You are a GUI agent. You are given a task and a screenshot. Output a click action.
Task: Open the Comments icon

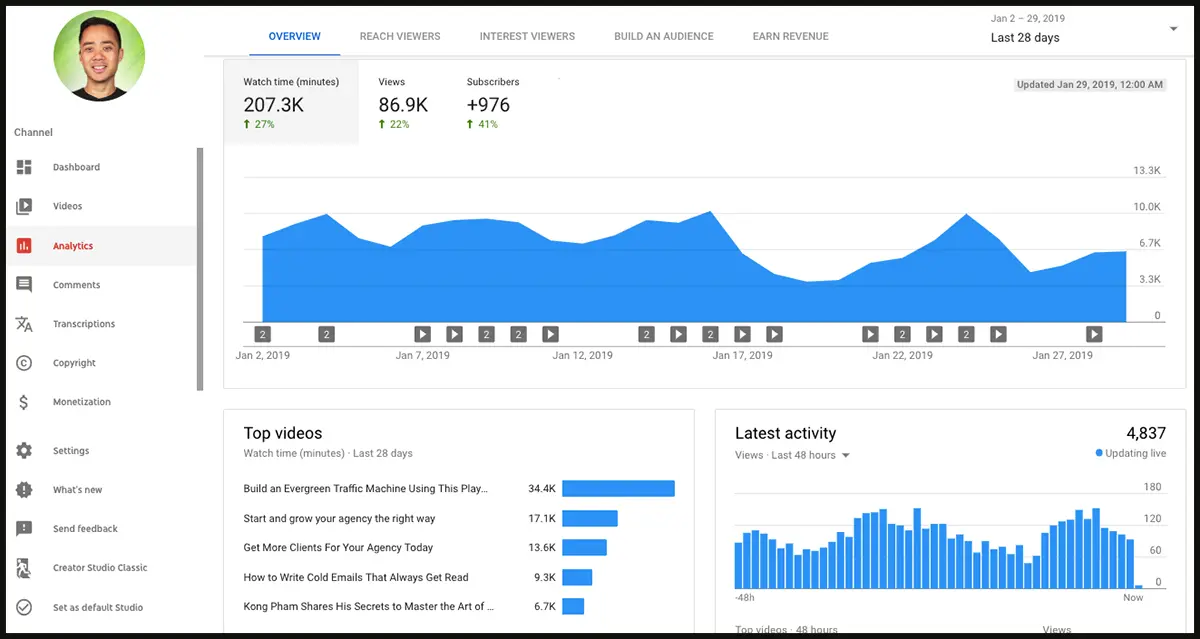click(x=24, y=285)
